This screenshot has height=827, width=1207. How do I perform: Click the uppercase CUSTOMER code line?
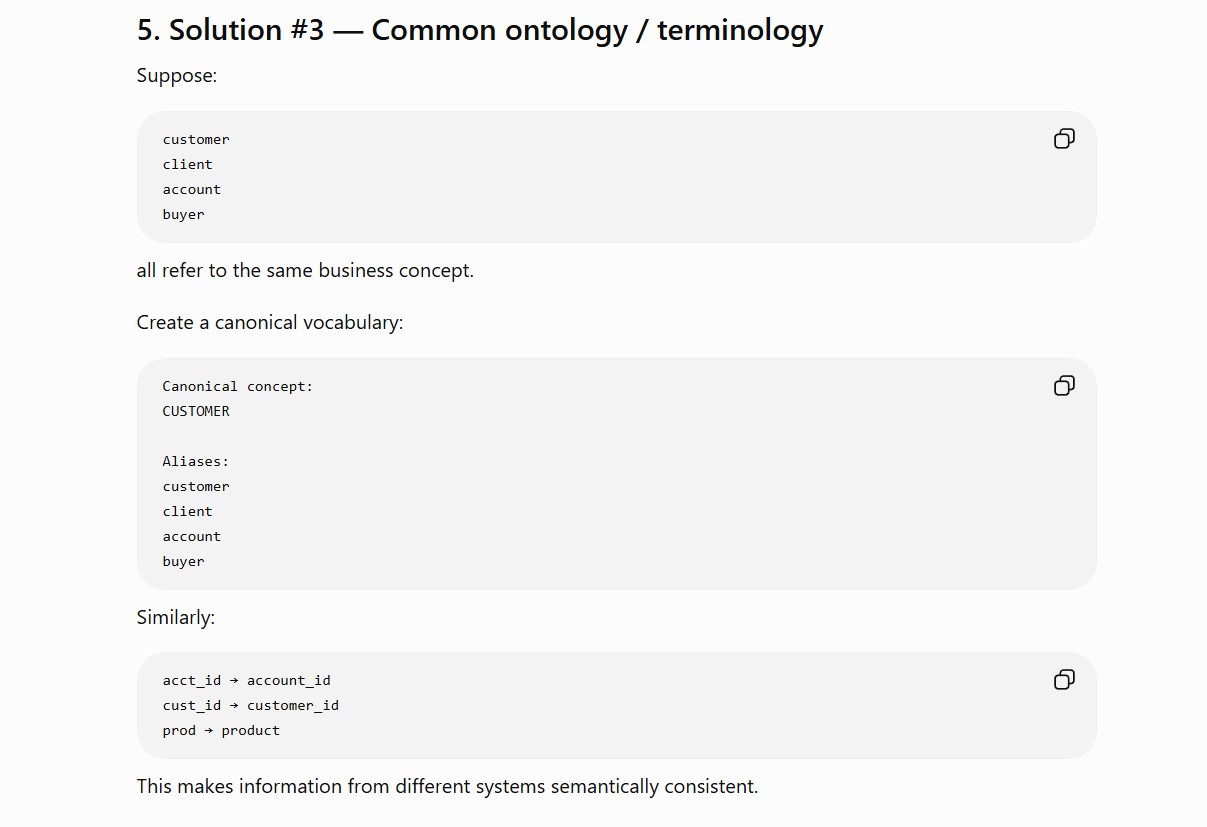coord(196,412)
